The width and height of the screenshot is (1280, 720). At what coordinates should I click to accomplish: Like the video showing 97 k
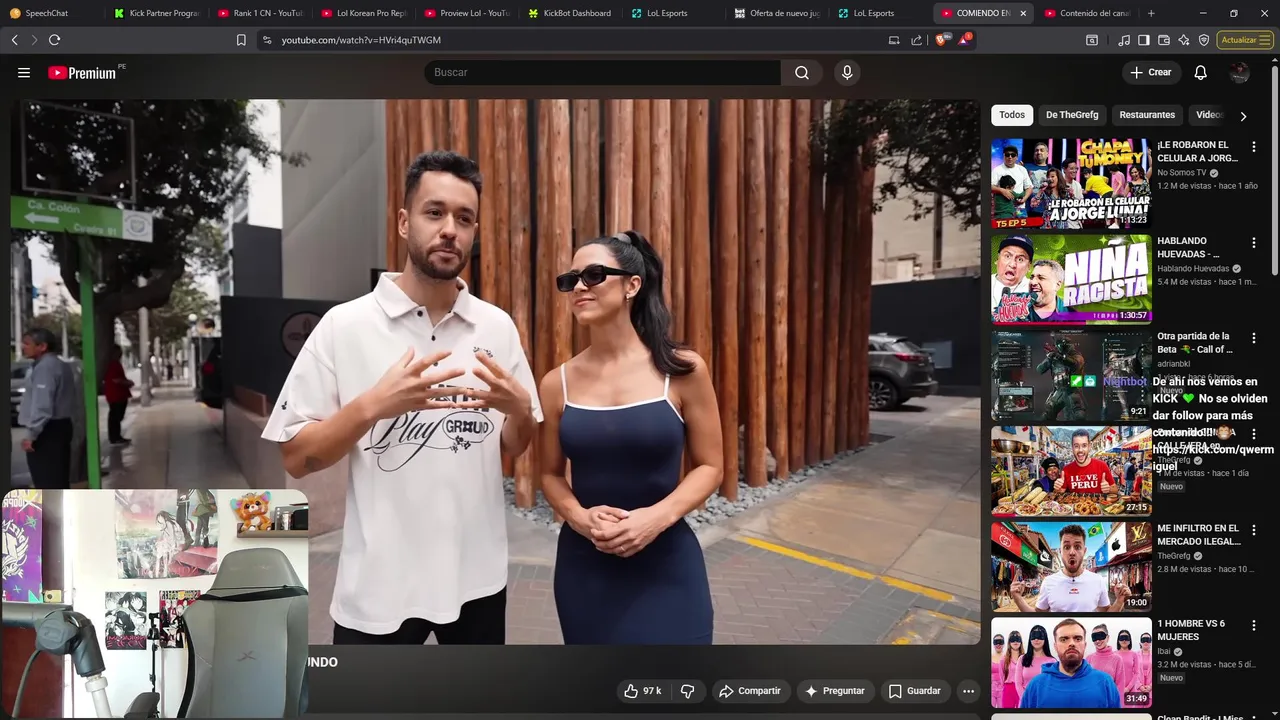pyautogui.click(x=642, y=691)
